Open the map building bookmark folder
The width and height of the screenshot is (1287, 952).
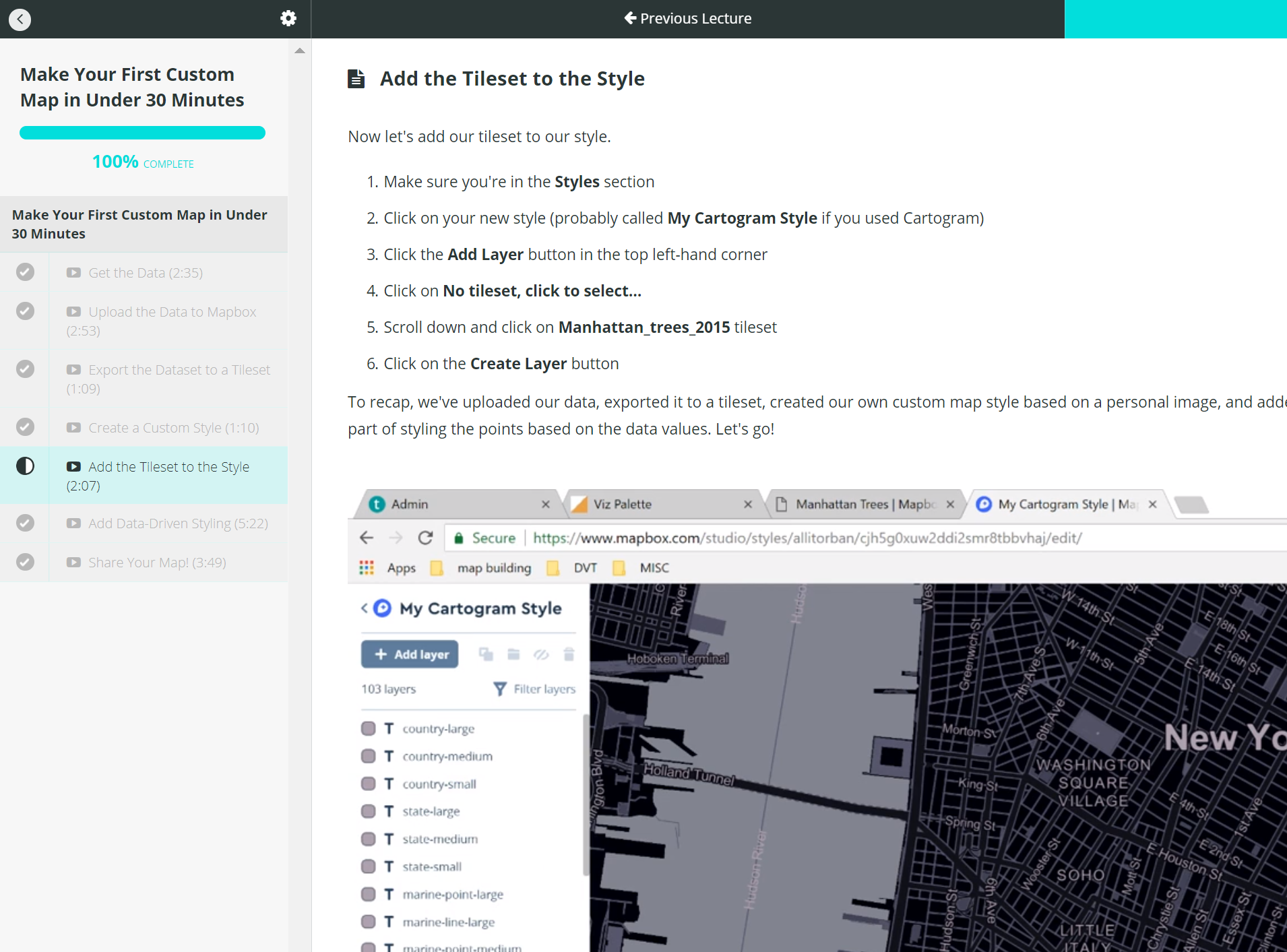coord(481,568)
